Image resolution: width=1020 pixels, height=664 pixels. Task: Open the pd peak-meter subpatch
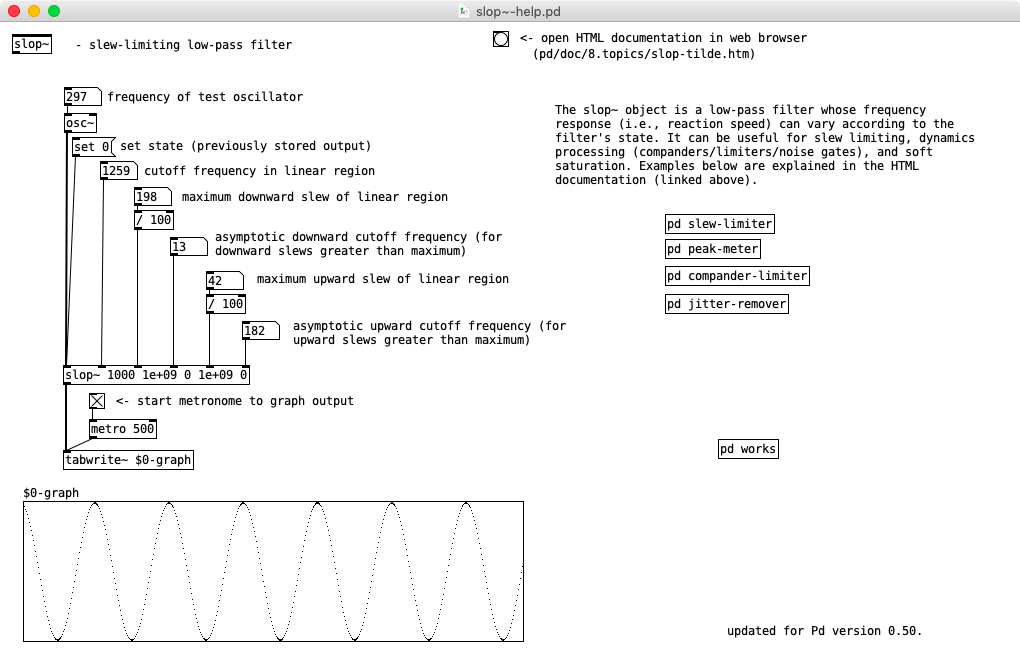713,249
